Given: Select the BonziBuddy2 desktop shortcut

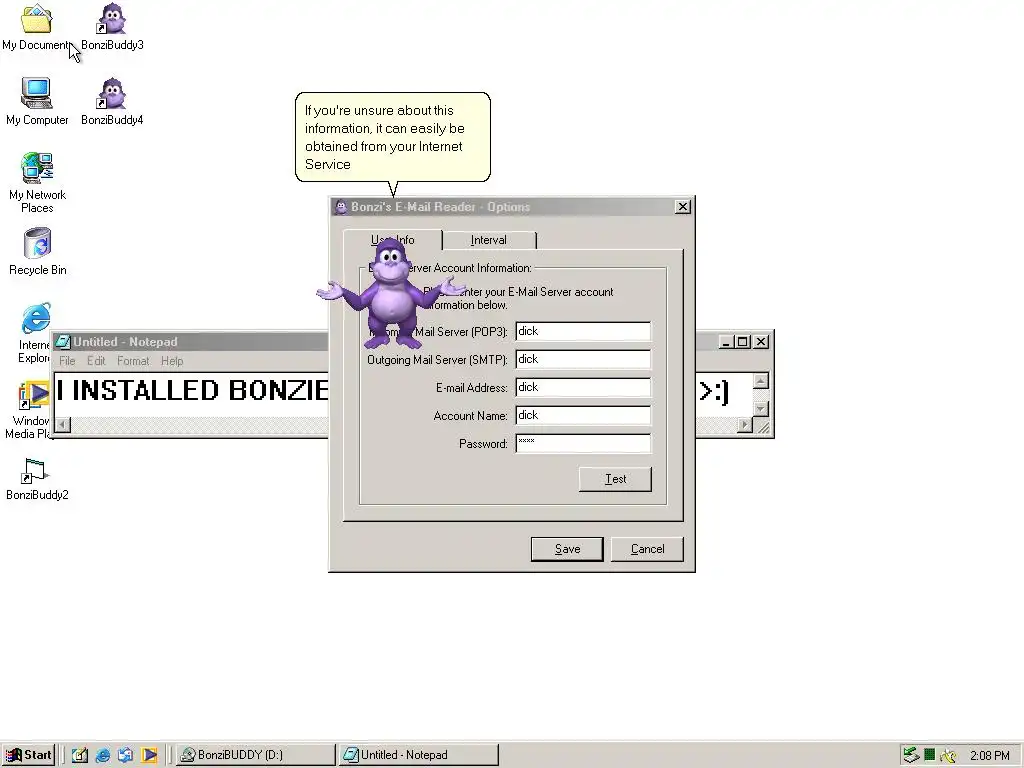Looking at the screenshot, I should pyautogui.click(x=37, y=479).
